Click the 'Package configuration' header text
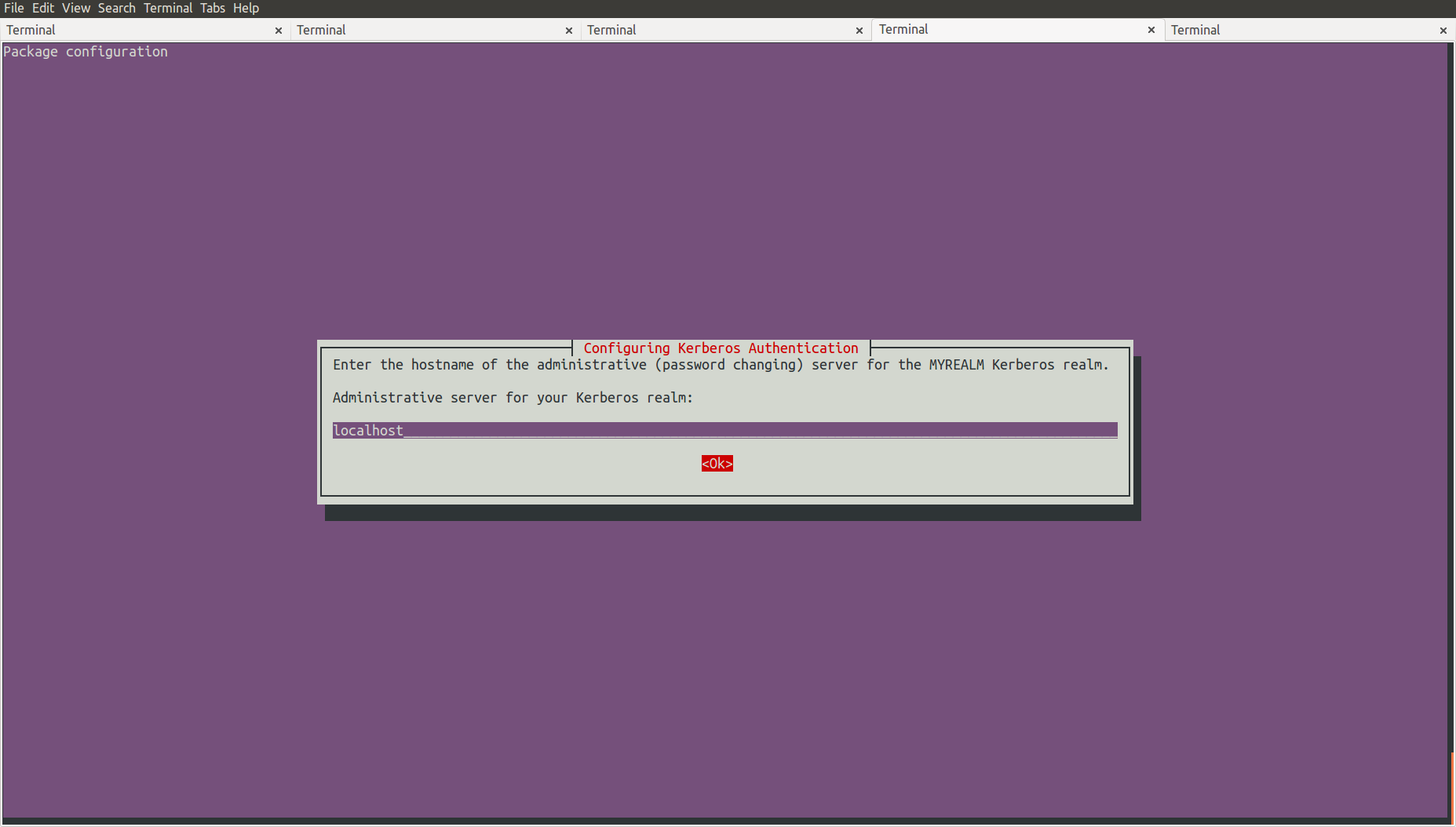Screen dimensions: 1456x827 click(86, 52)
